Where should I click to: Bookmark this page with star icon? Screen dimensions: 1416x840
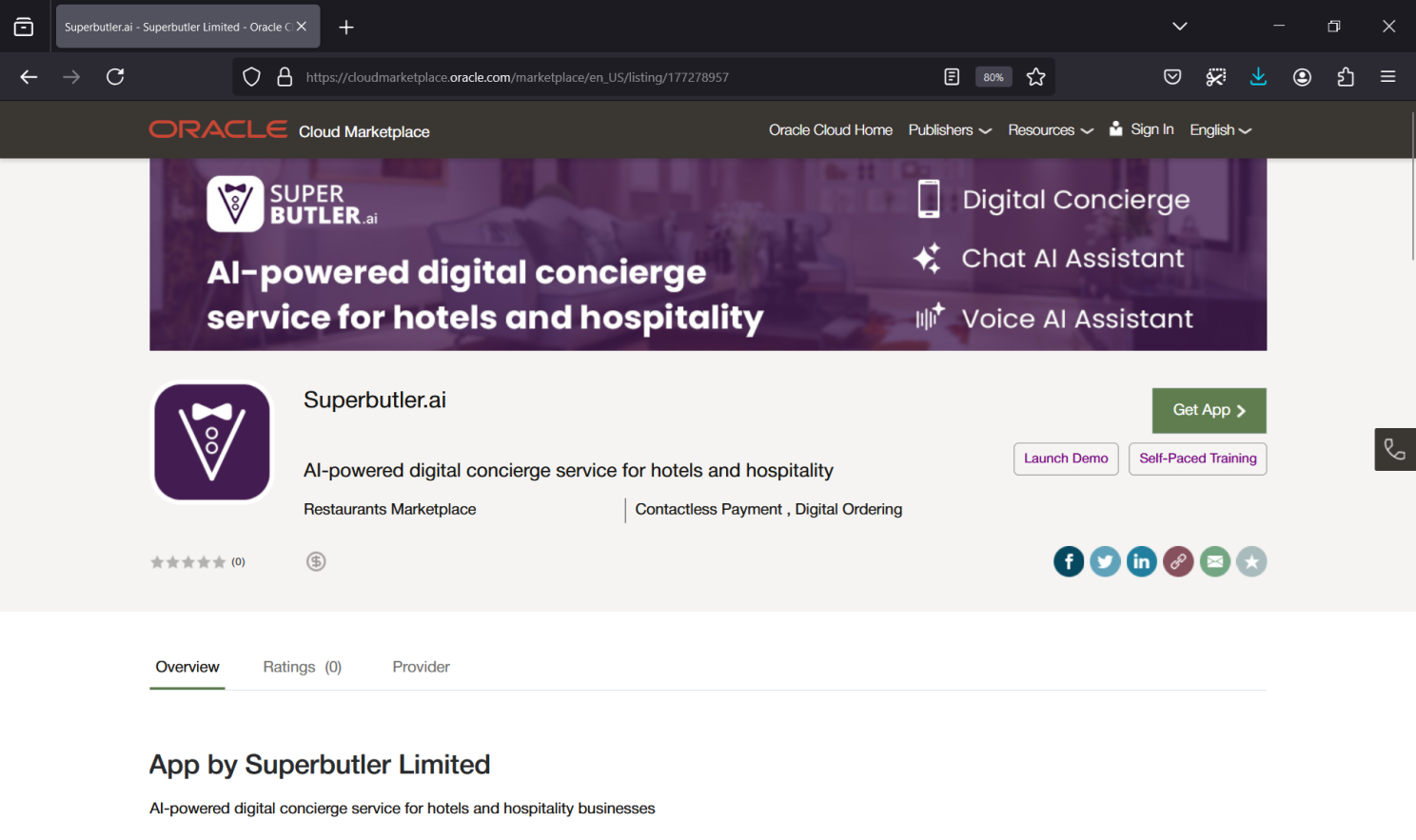pos(1035,77)
